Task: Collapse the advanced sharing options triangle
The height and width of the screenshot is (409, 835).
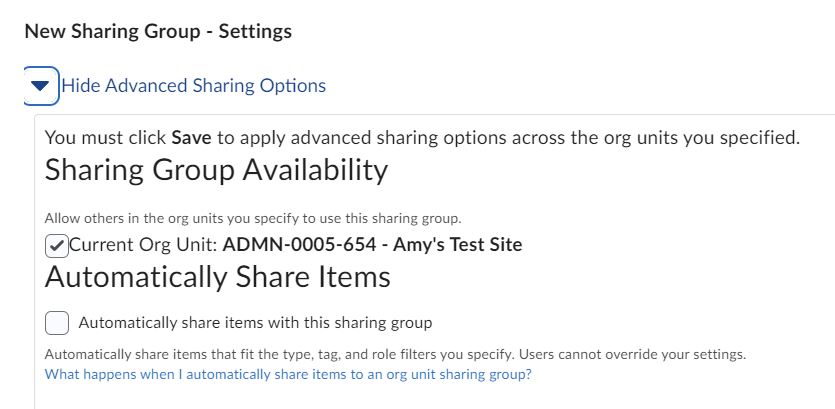Action: click(40, 86)
